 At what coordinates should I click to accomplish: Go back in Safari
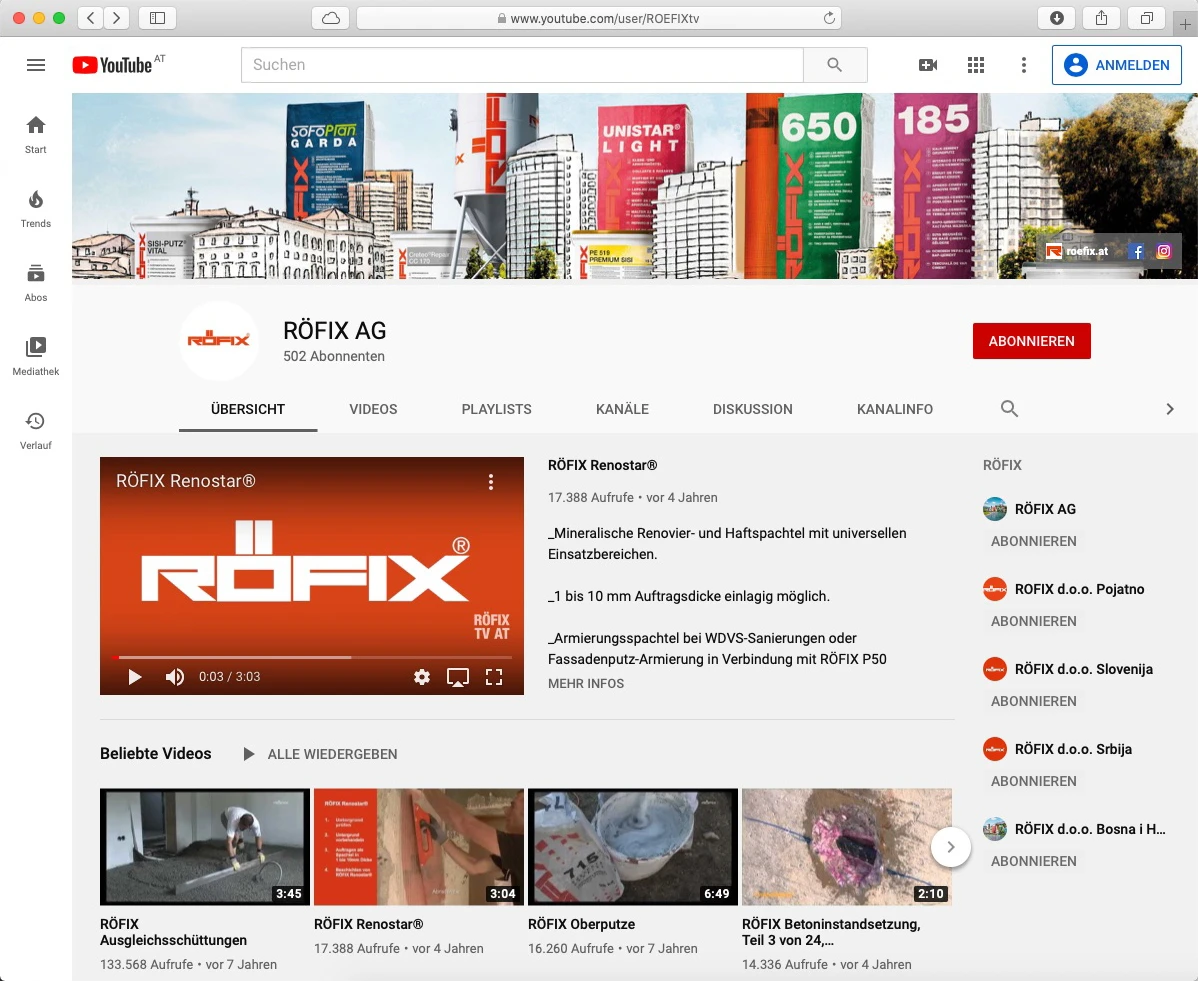tap(91, 18)
